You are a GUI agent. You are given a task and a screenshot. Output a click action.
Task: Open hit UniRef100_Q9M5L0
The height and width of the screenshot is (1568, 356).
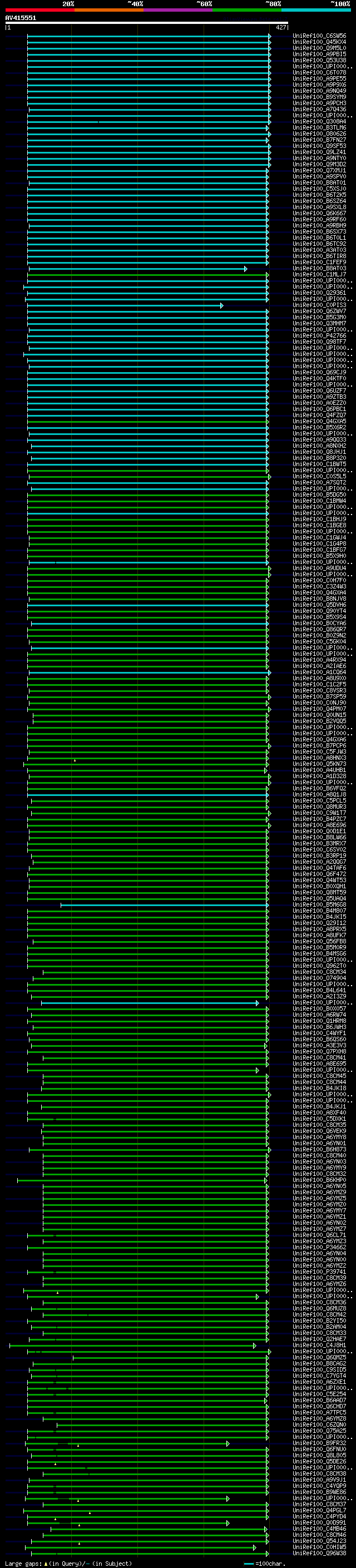(x=319, y=48)
